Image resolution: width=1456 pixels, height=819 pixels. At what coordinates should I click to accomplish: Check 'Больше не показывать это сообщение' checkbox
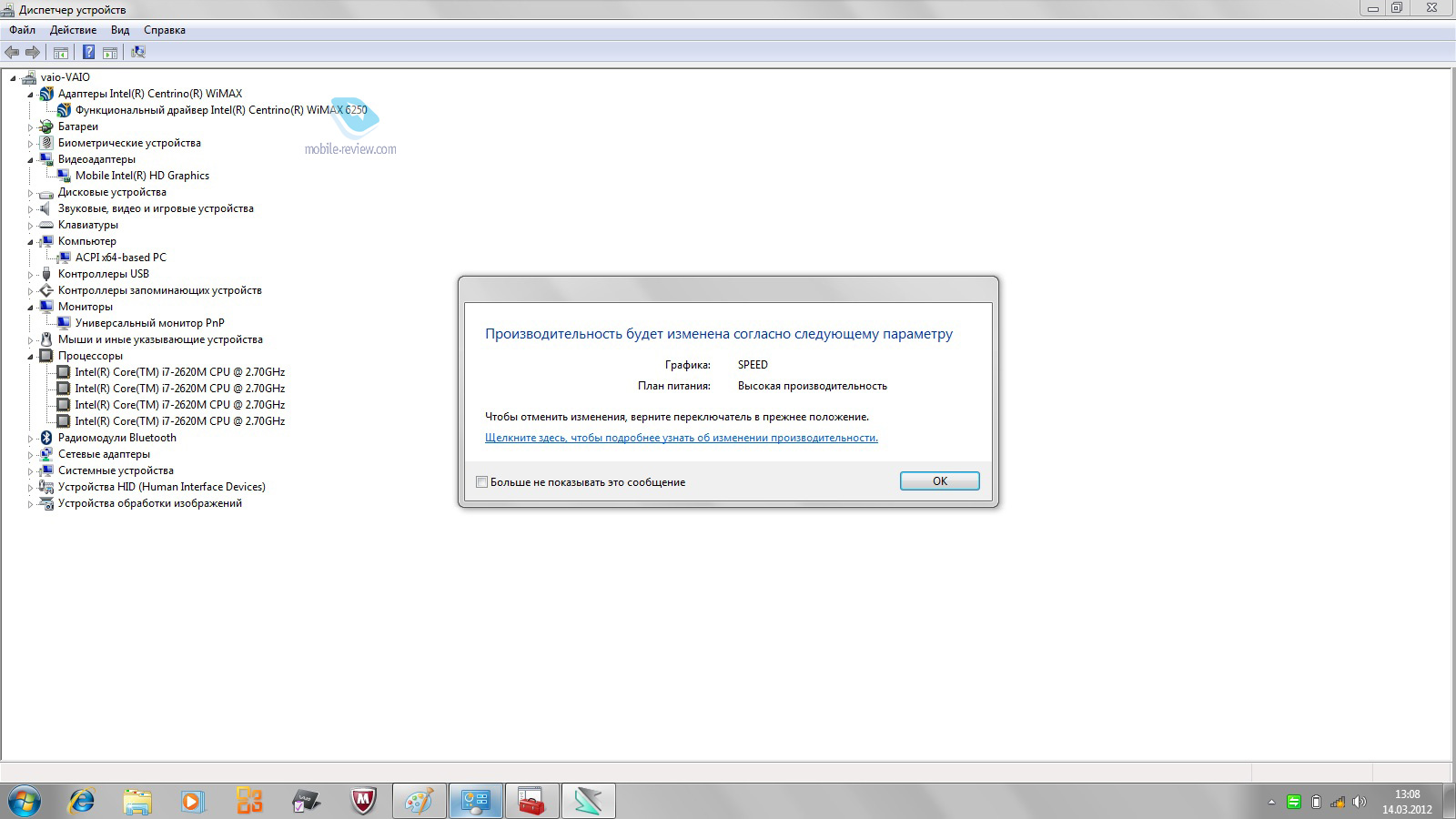tap(482, 482)
